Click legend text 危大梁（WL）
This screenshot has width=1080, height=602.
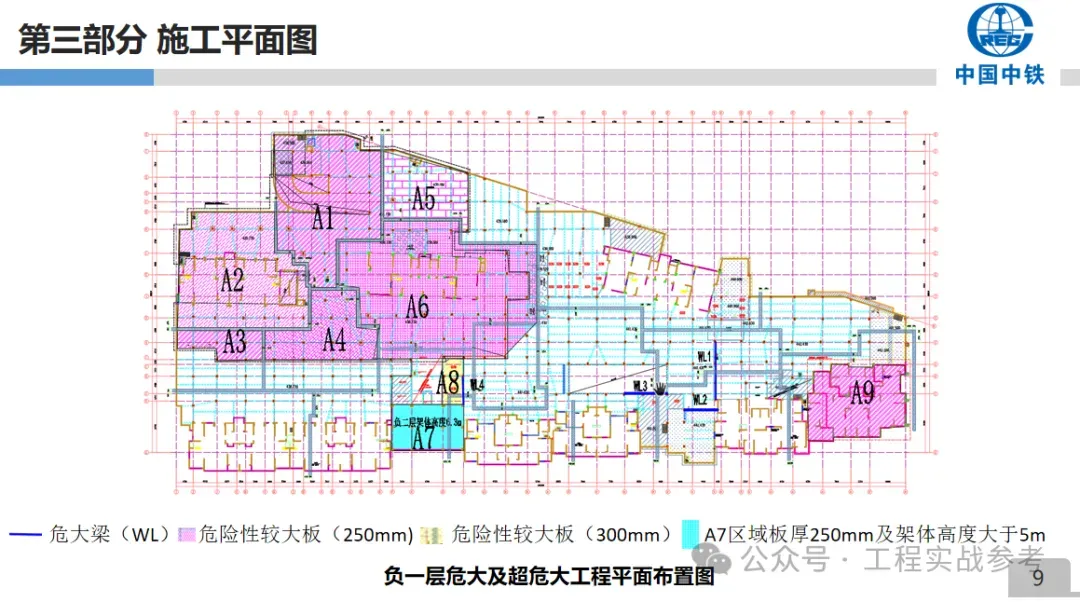pos(110,534)
